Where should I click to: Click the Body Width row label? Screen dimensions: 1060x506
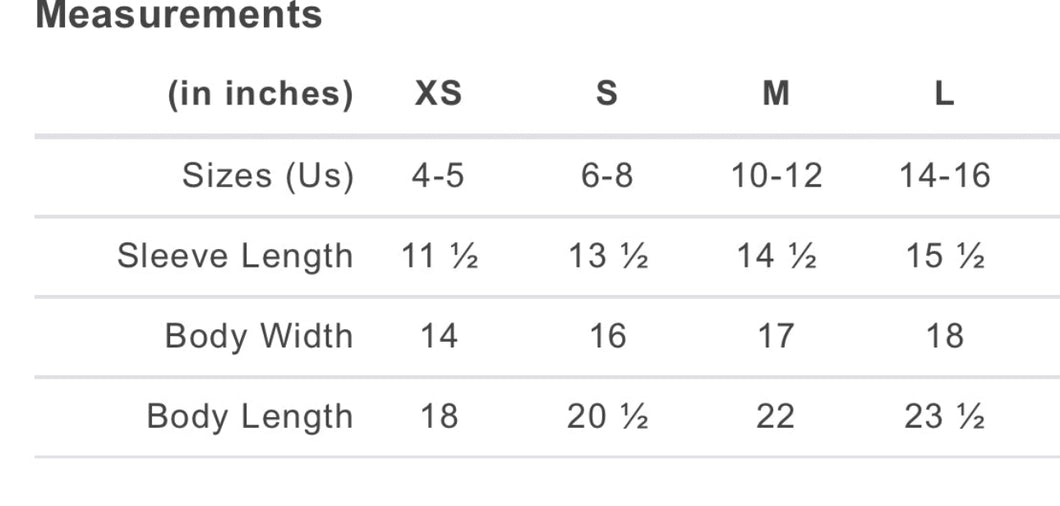coord(259,336)
